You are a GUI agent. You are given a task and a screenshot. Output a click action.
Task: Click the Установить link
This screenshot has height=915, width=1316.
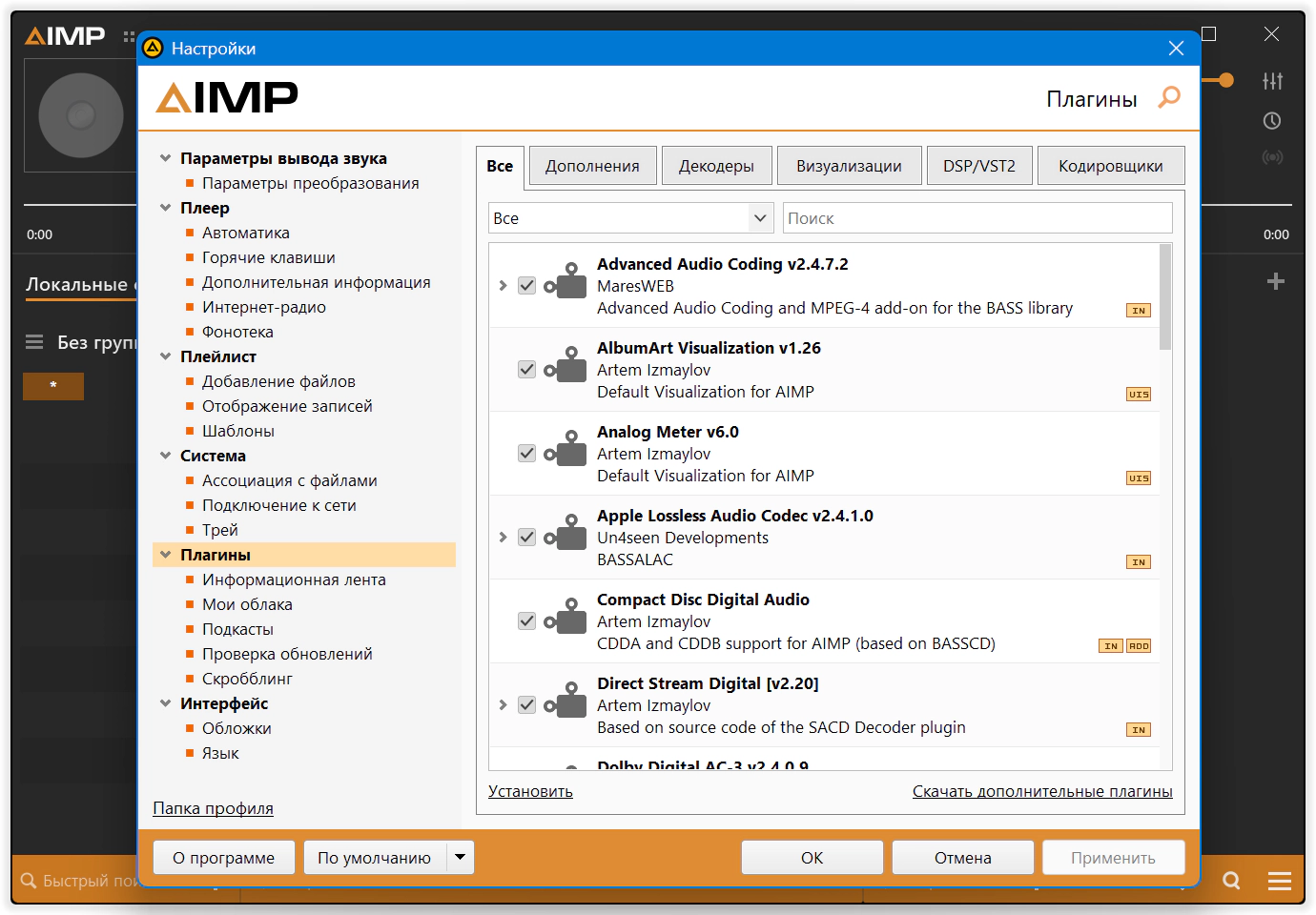(530, 791)
